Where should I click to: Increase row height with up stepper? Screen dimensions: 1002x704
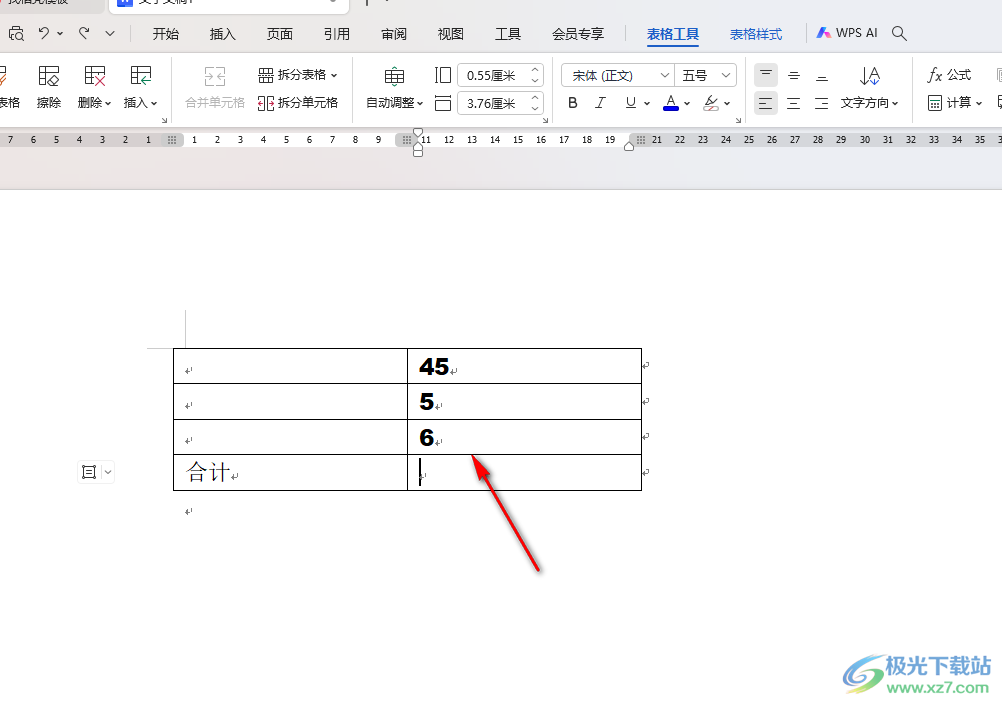click(536, 70)
